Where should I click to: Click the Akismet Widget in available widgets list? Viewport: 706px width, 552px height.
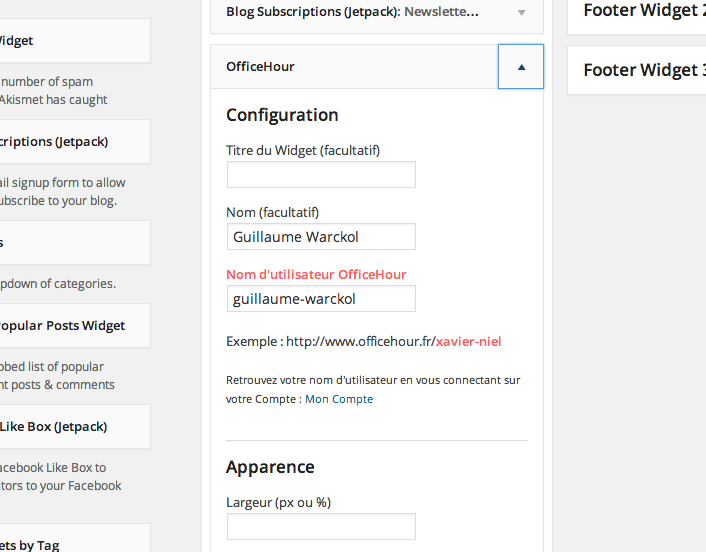click(75, 41)
